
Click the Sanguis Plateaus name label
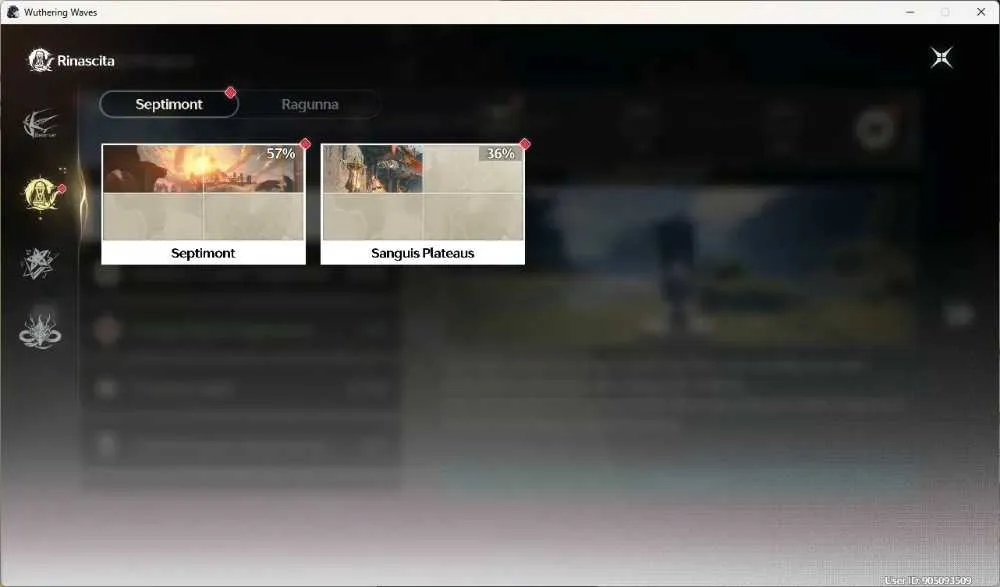click(423, 253)
